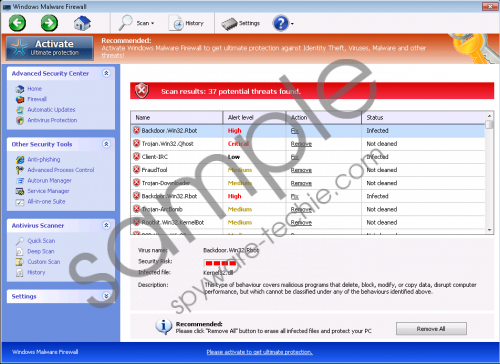
Task: Click the Custom Scan icon
Action: (x=20, y=262)
